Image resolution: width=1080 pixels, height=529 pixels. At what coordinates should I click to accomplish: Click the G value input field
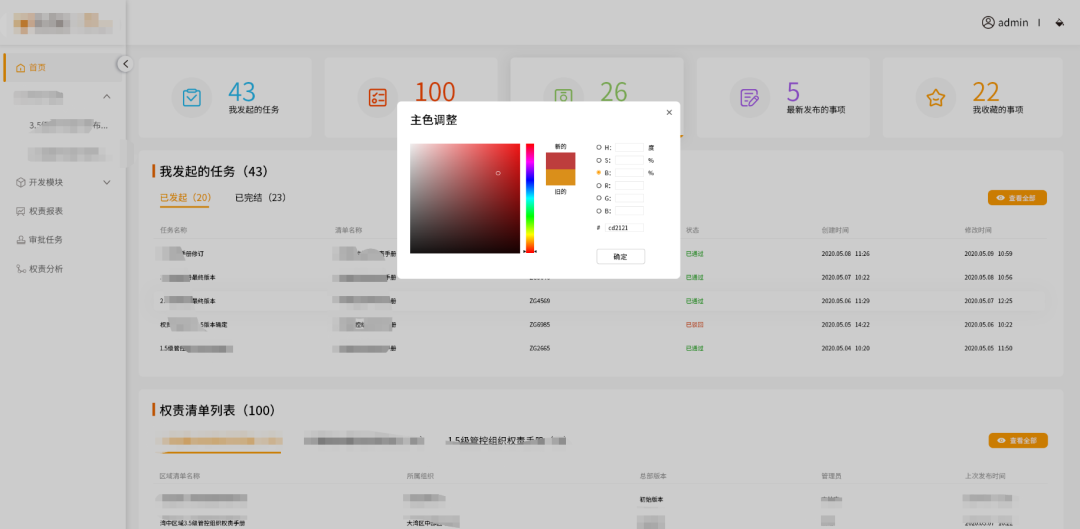coord(630,198)
